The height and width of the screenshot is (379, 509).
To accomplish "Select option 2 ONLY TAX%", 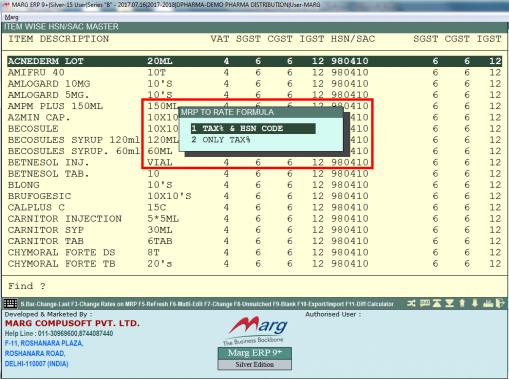I will [x=221, y=140].
